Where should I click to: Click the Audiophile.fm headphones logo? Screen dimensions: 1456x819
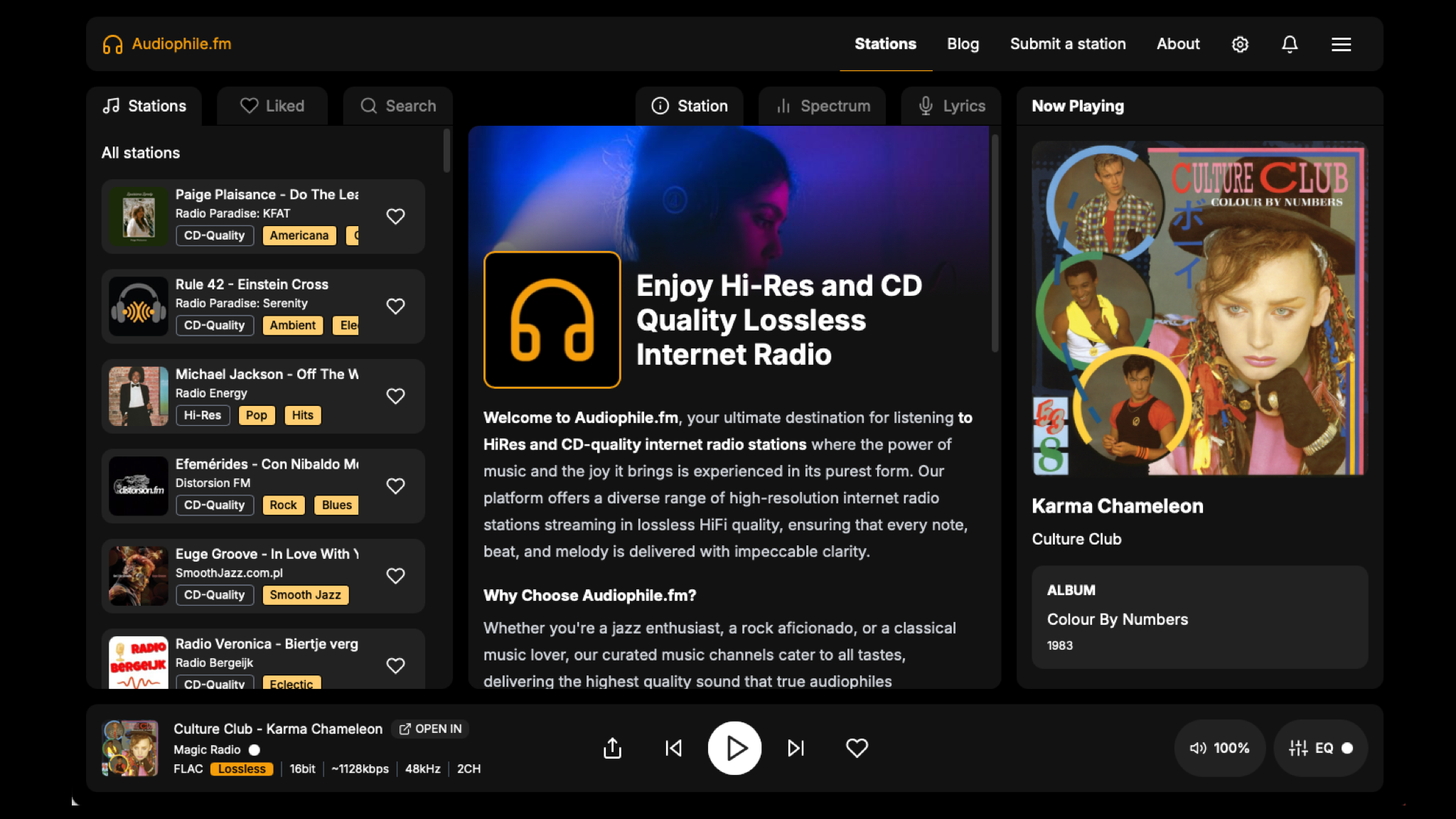(x=112, y=44)
